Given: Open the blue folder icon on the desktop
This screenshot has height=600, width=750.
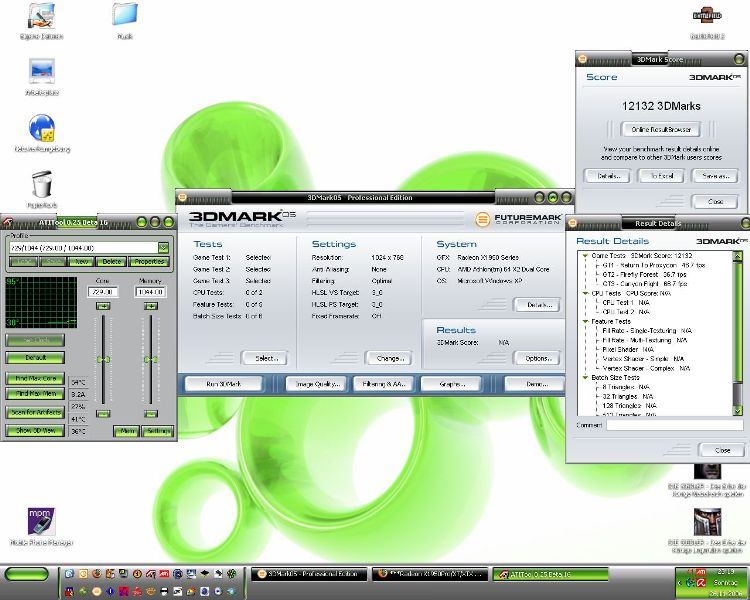Looking at the screenshot, I should point(125,14).
